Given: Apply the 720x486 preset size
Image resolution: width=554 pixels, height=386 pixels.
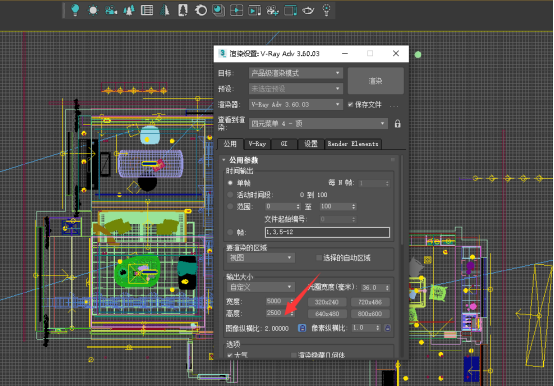Looking at the screenshot, I should (370, 302).
